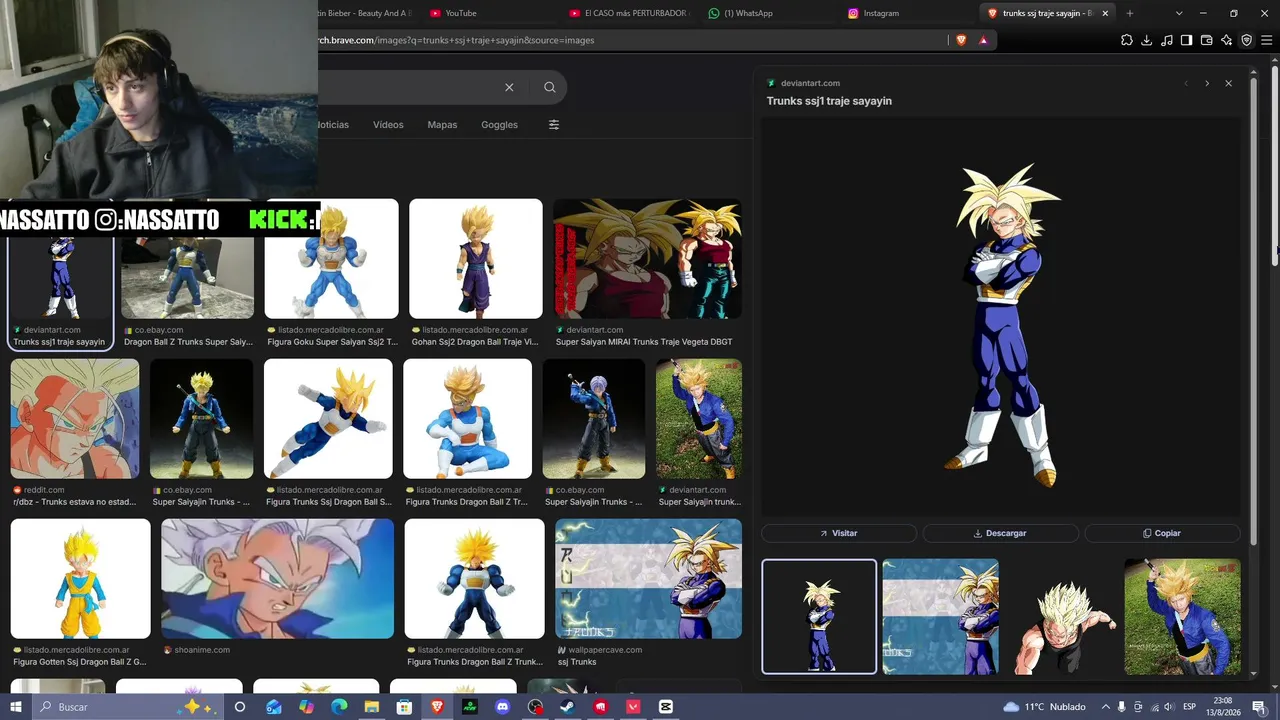
Task: Go to next image in preview panel
Action: [x=1207, y=83]
